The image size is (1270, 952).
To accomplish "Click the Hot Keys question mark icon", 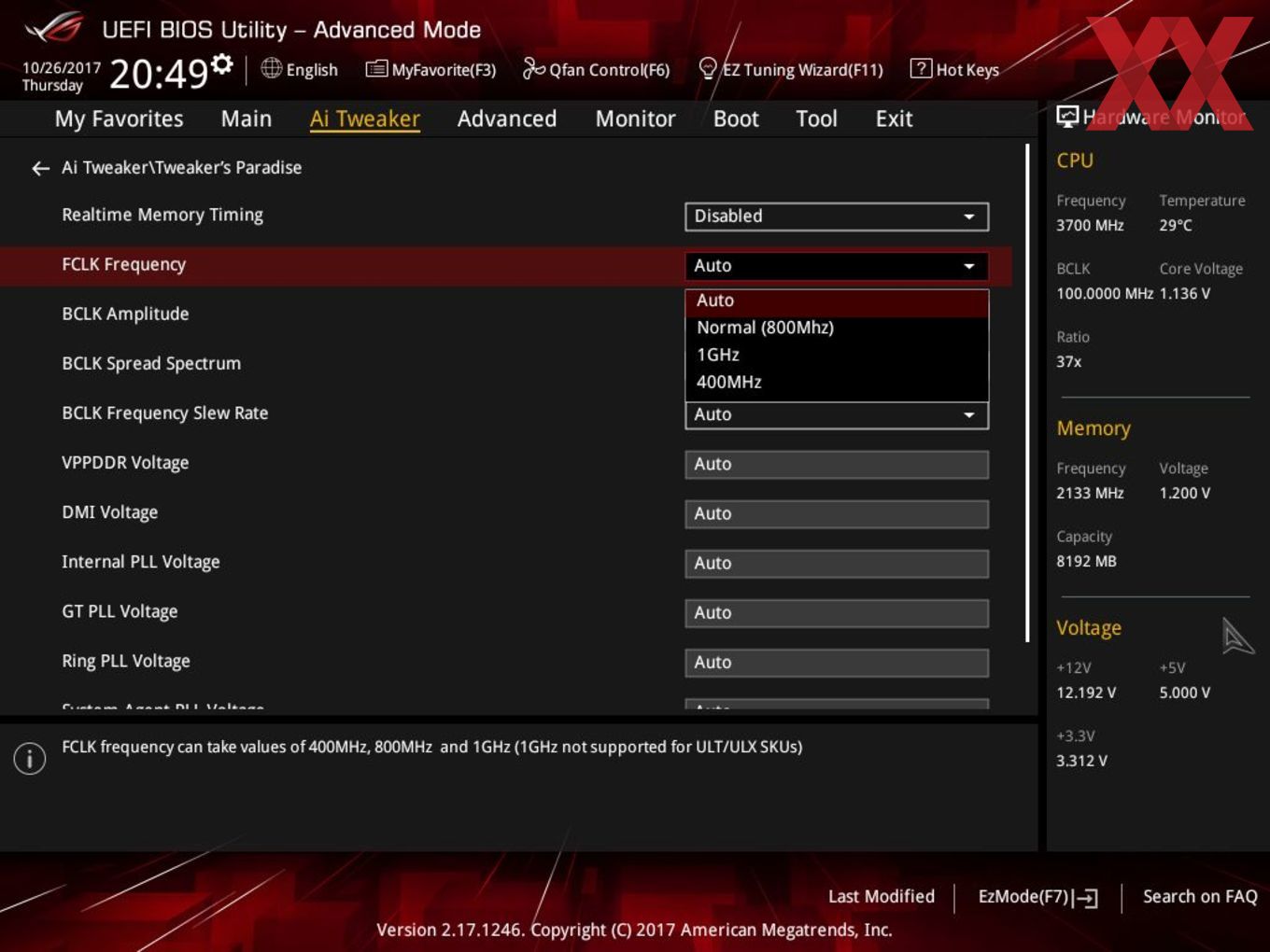I will [921, 68].
